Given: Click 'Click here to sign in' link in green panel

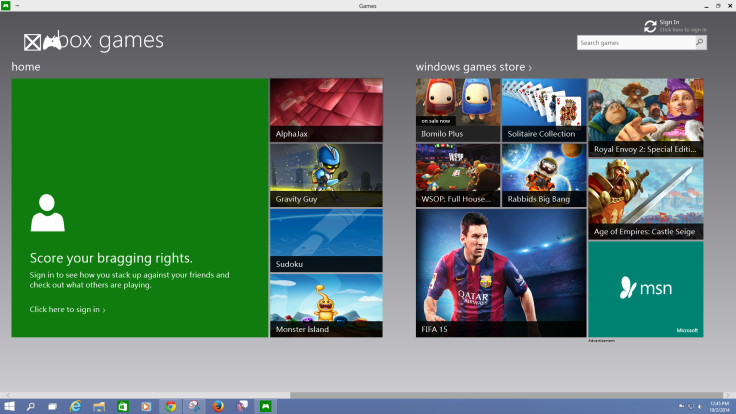Looking at the screenshot, I should 67,309.
